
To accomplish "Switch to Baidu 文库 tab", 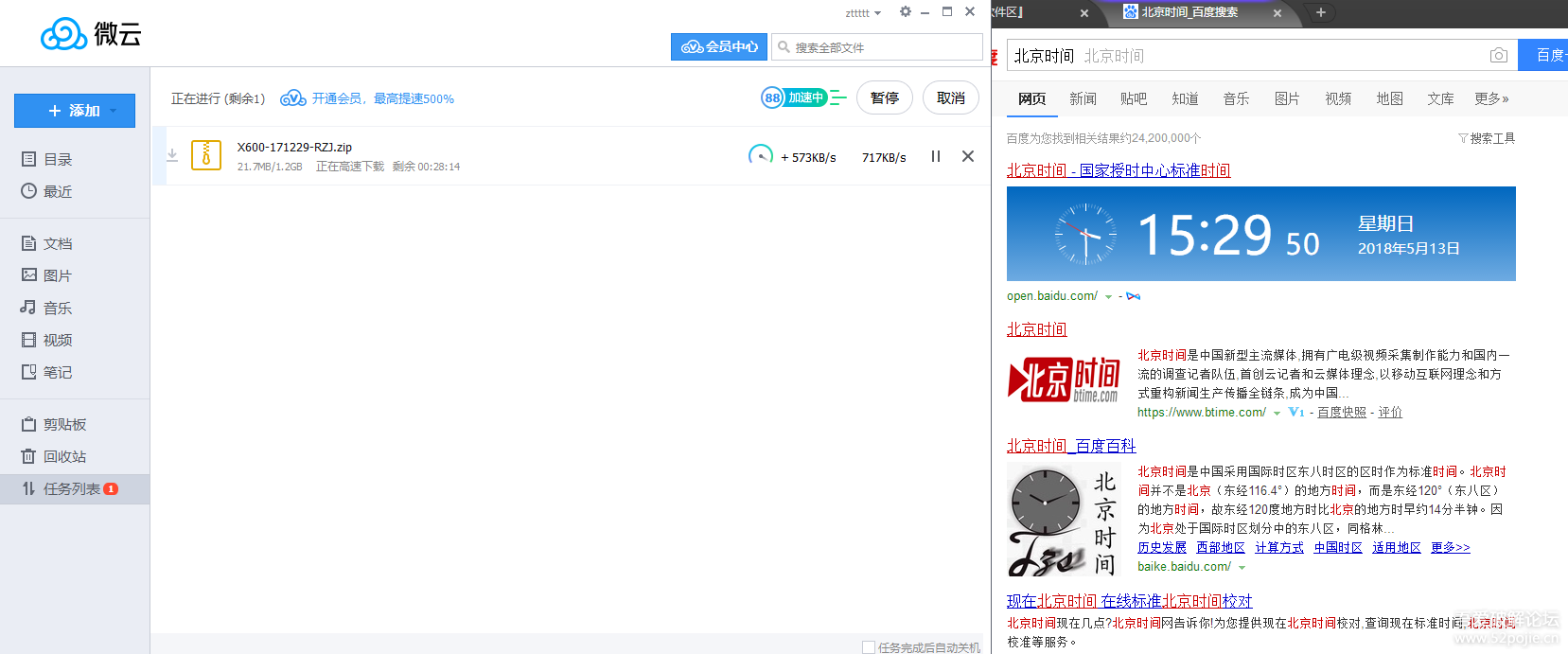I will pos(1440,98).
